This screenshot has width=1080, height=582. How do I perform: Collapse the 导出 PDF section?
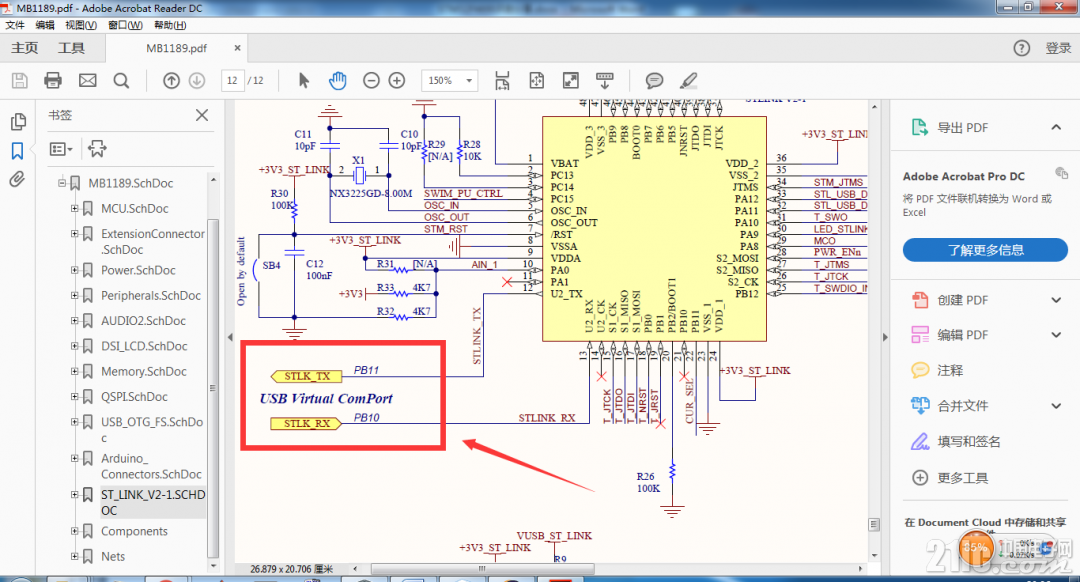coord(1056,127)
